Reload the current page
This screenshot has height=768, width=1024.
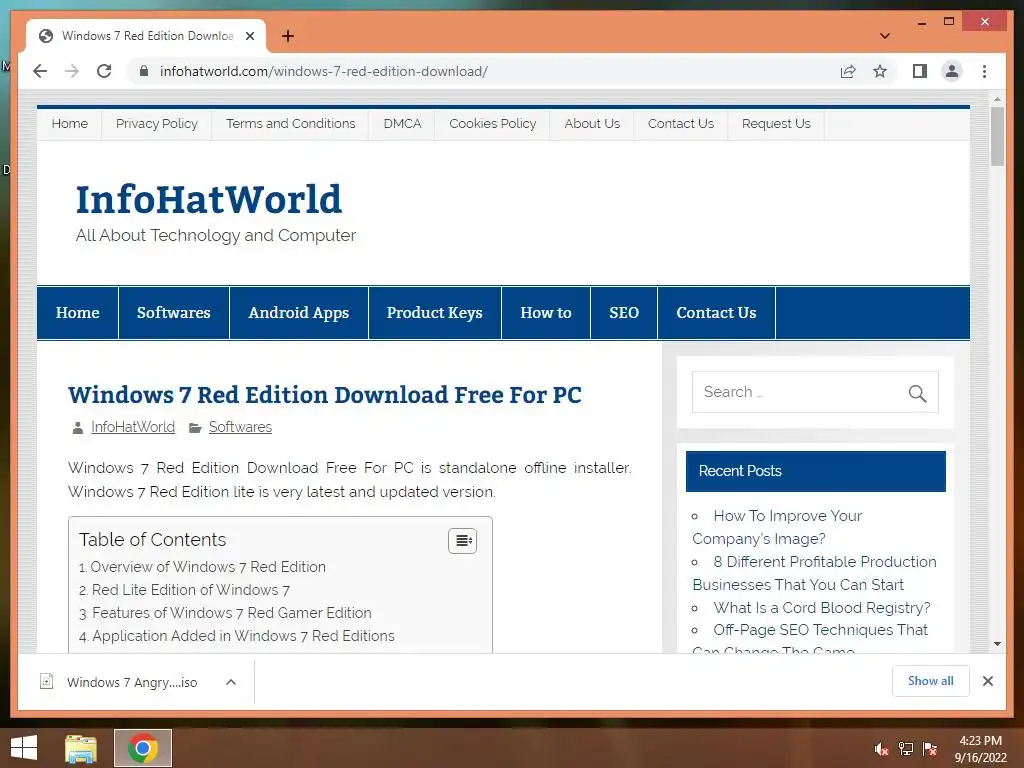pyautogui.click(x=104, y=71)
